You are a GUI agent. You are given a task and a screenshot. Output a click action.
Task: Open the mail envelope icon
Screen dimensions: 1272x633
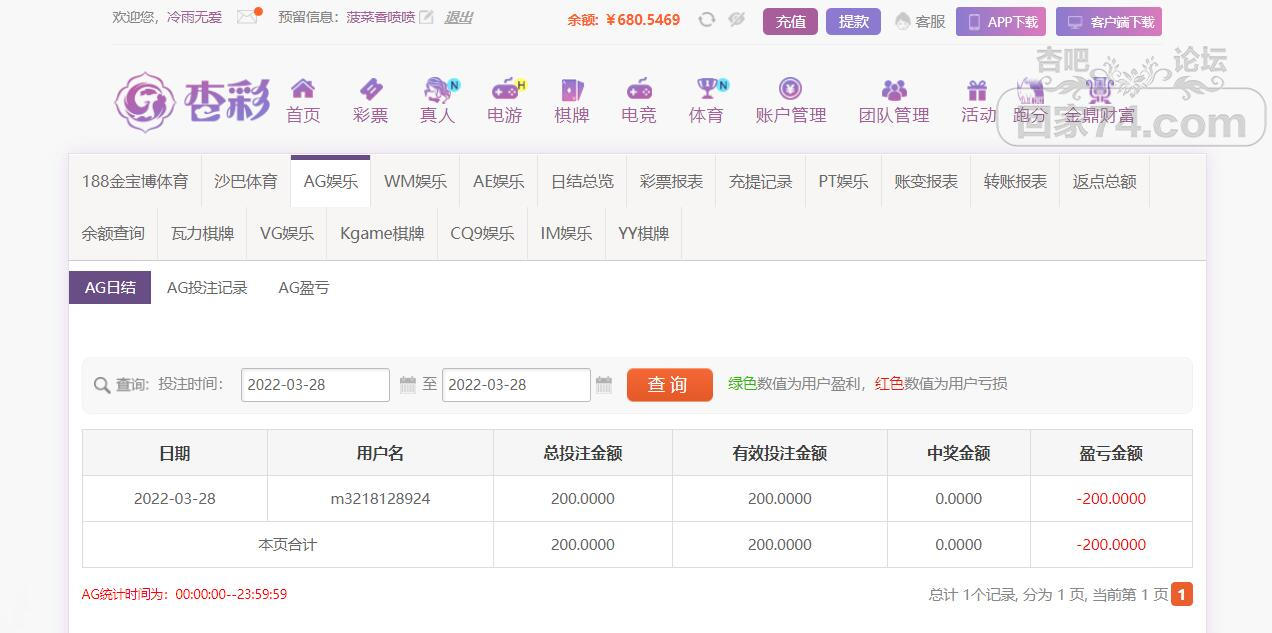pos(247,17)
